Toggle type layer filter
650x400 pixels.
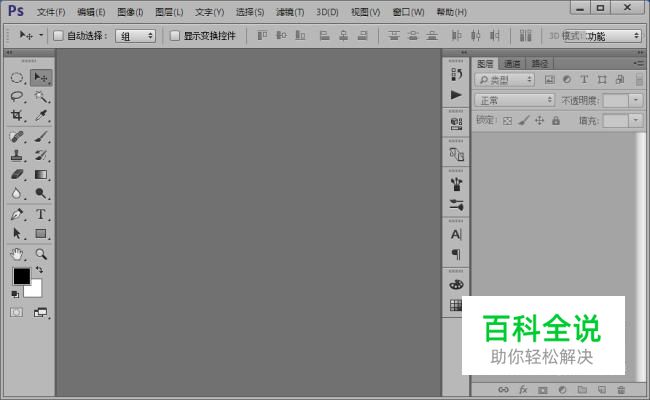coord(584,80)
